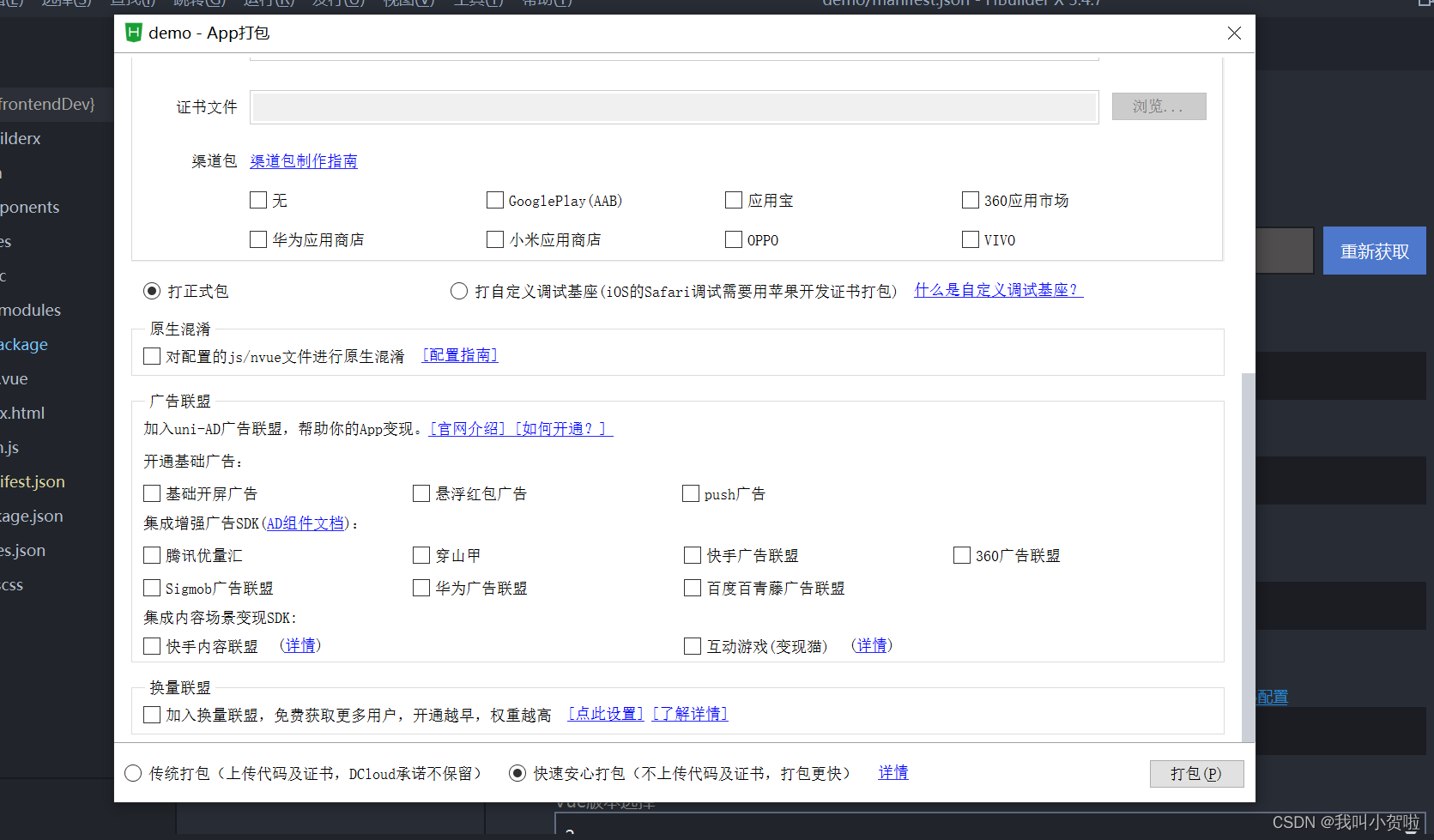Check the 360广告联盟 checkbox

tap(962, 555)
